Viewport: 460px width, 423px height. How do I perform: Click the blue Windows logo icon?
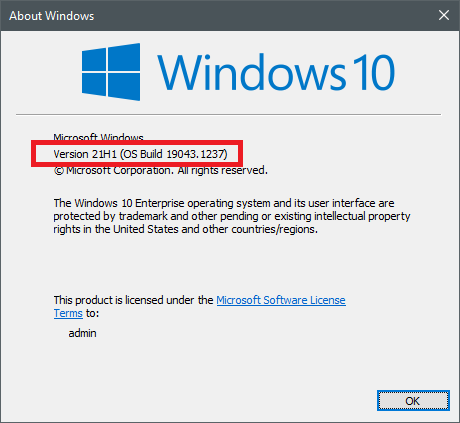coord(111,72)
